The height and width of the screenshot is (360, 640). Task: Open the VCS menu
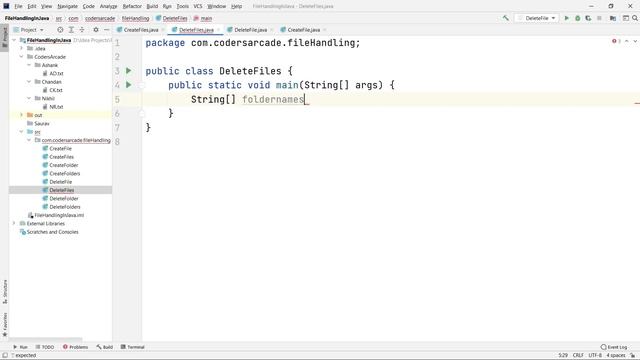coord(198,6)
